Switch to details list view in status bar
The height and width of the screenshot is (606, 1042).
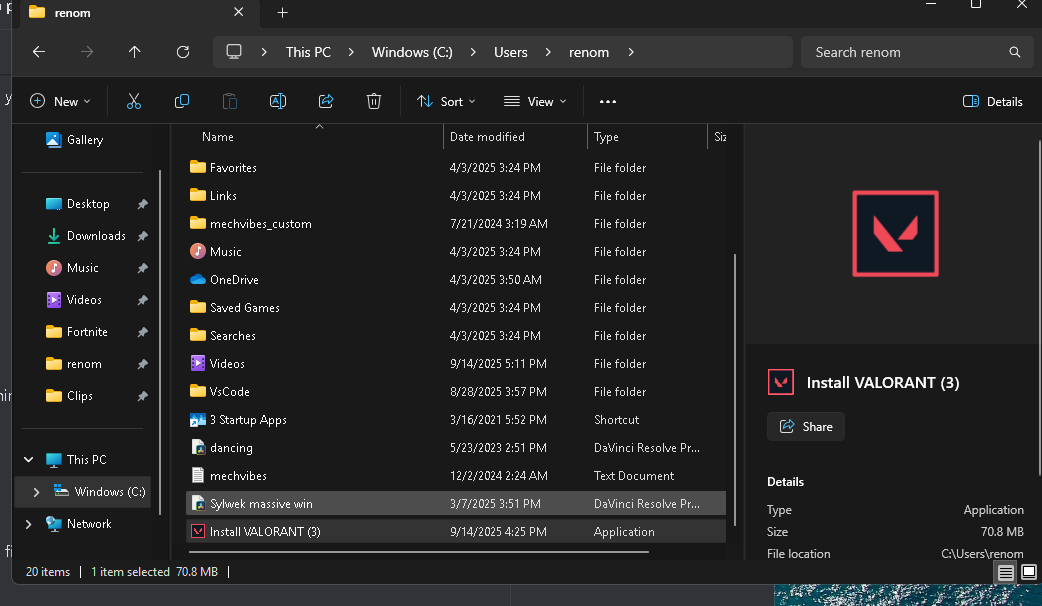click(1005, 572)
